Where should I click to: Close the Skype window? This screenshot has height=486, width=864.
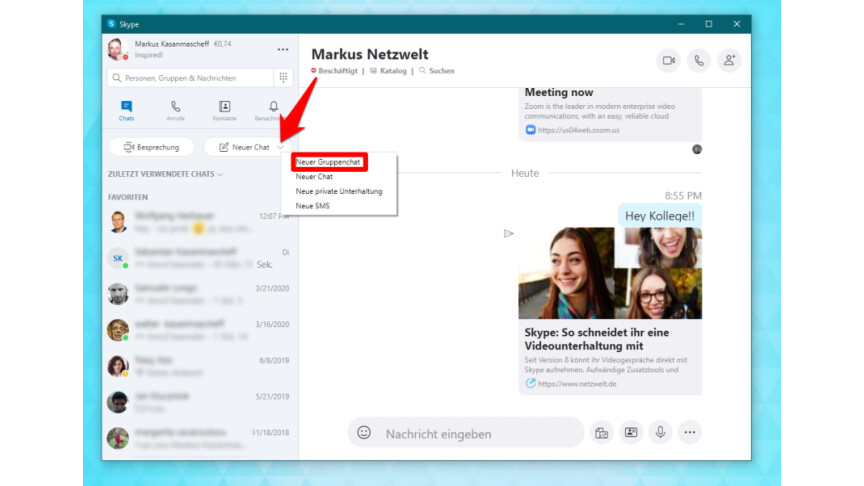coord(737,24)
